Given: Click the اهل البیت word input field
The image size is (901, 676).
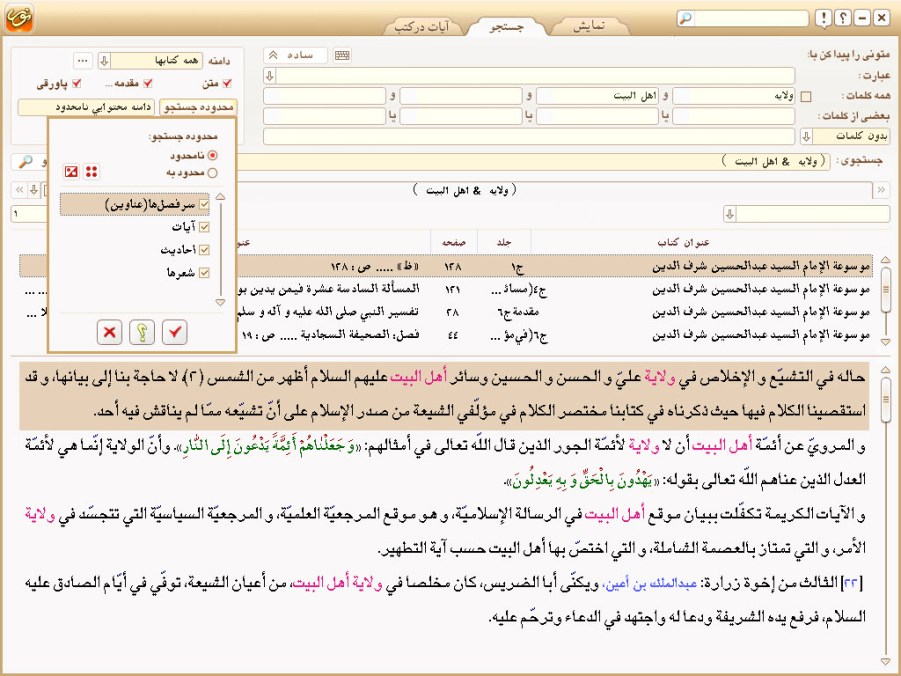Looking at the screenshot, I should click(597, 96).
